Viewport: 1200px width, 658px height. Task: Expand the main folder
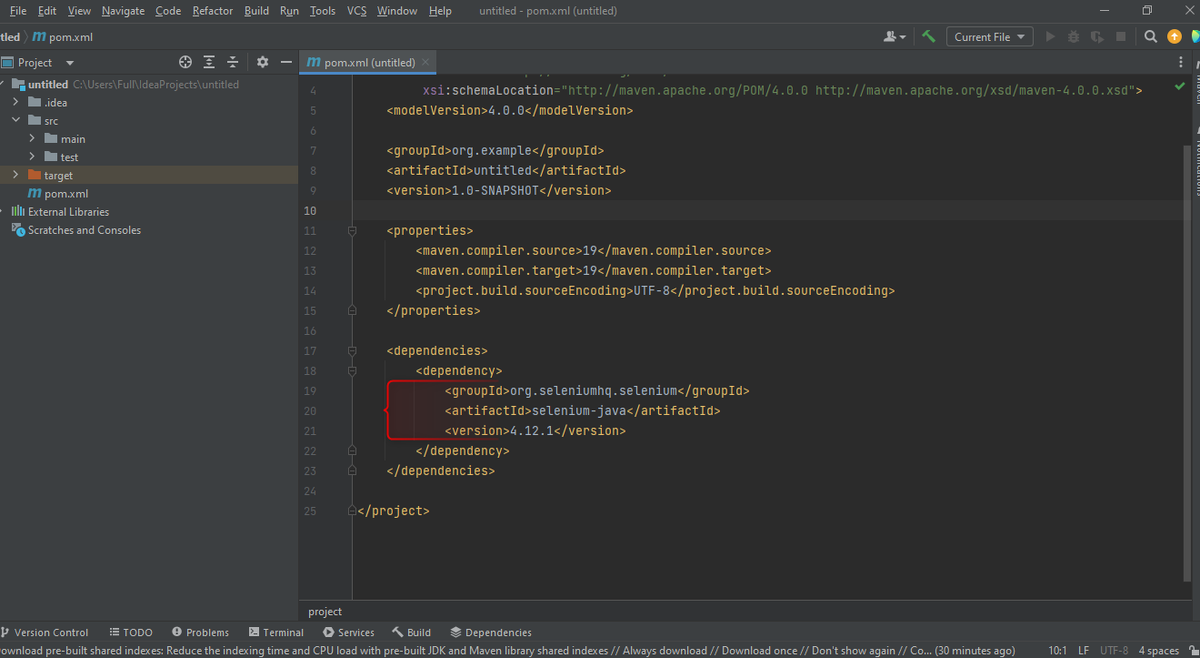click(x=32, y=138)
